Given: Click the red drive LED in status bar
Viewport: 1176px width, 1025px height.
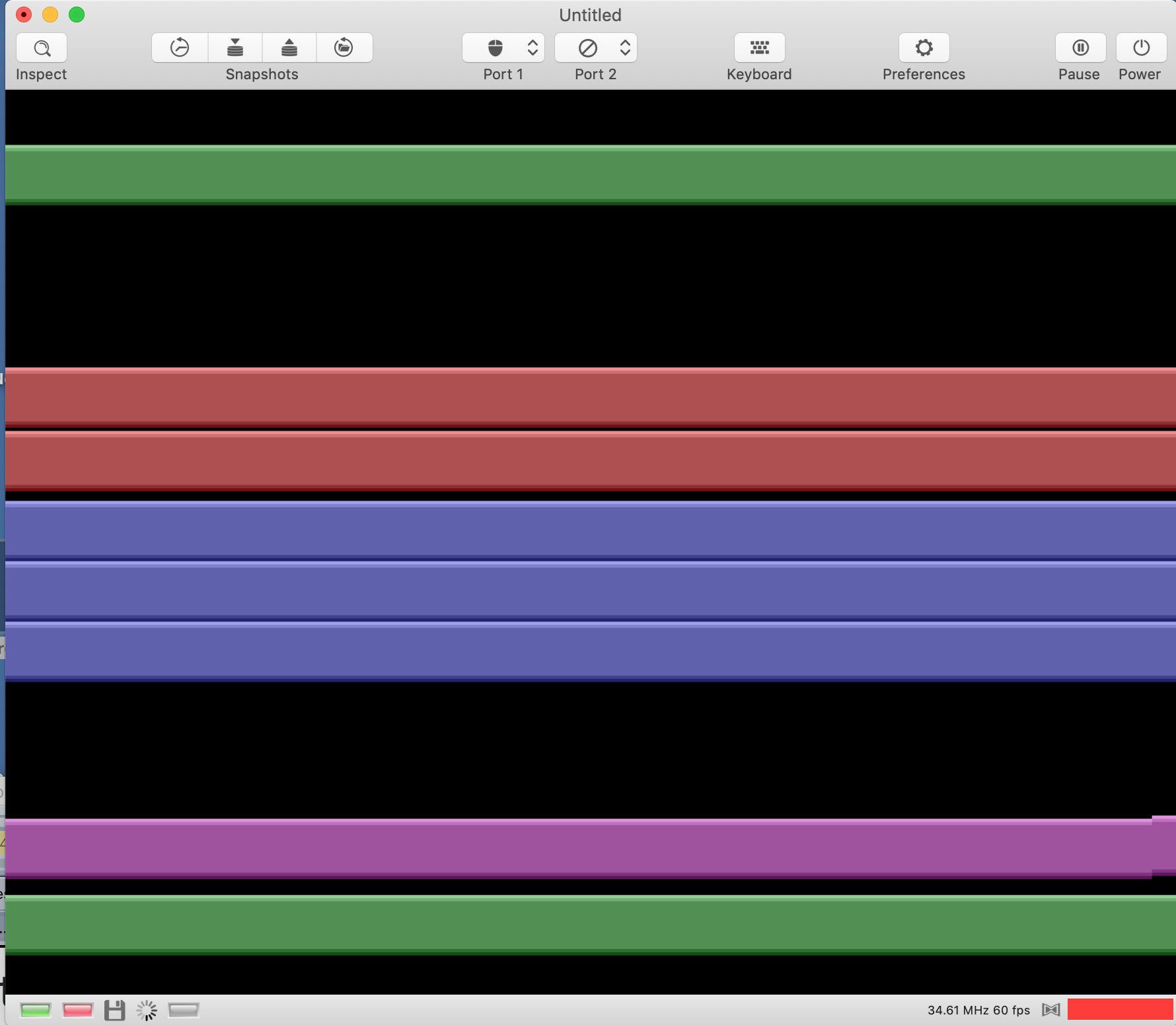Looking at the screenshot, I should (78, 1010).
